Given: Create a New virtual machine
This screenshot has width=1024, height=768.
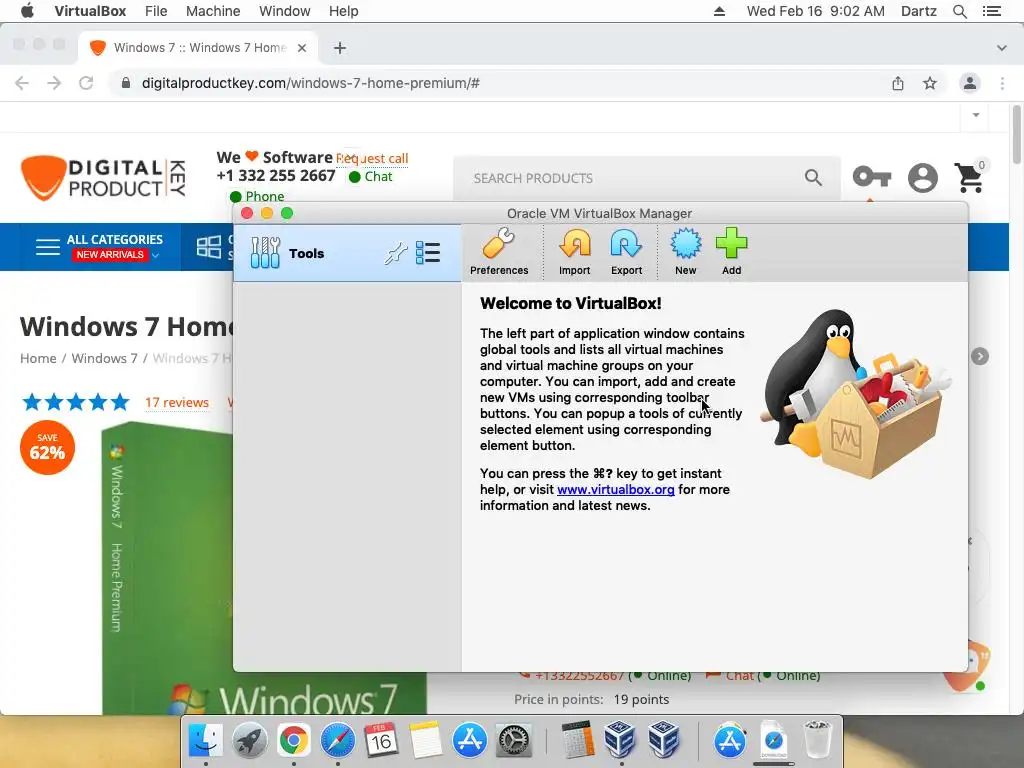Looking at the screenshot, I should (686, 252).
